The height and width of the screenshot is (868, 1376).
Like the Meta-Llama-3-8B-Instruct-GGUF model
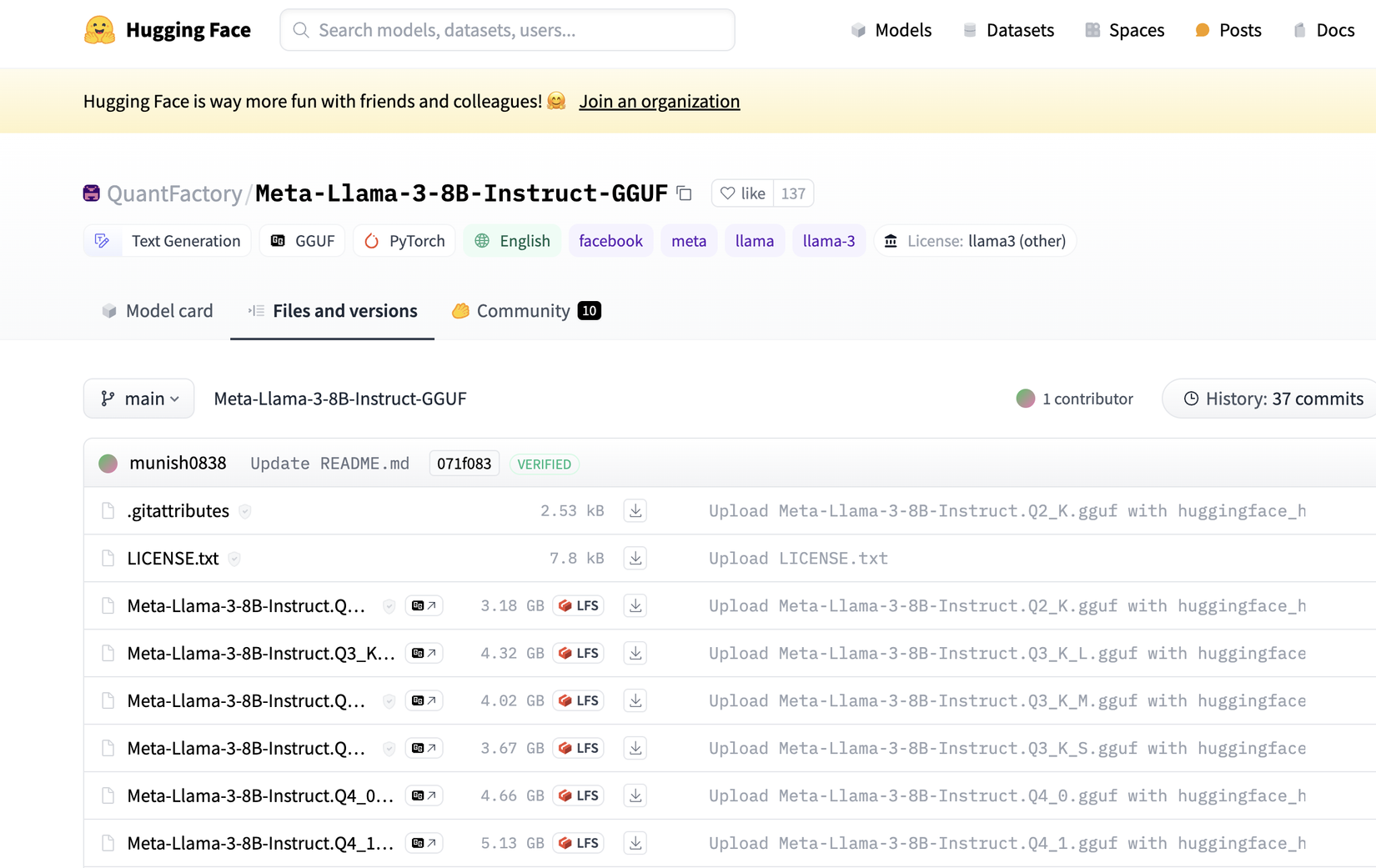742,193
